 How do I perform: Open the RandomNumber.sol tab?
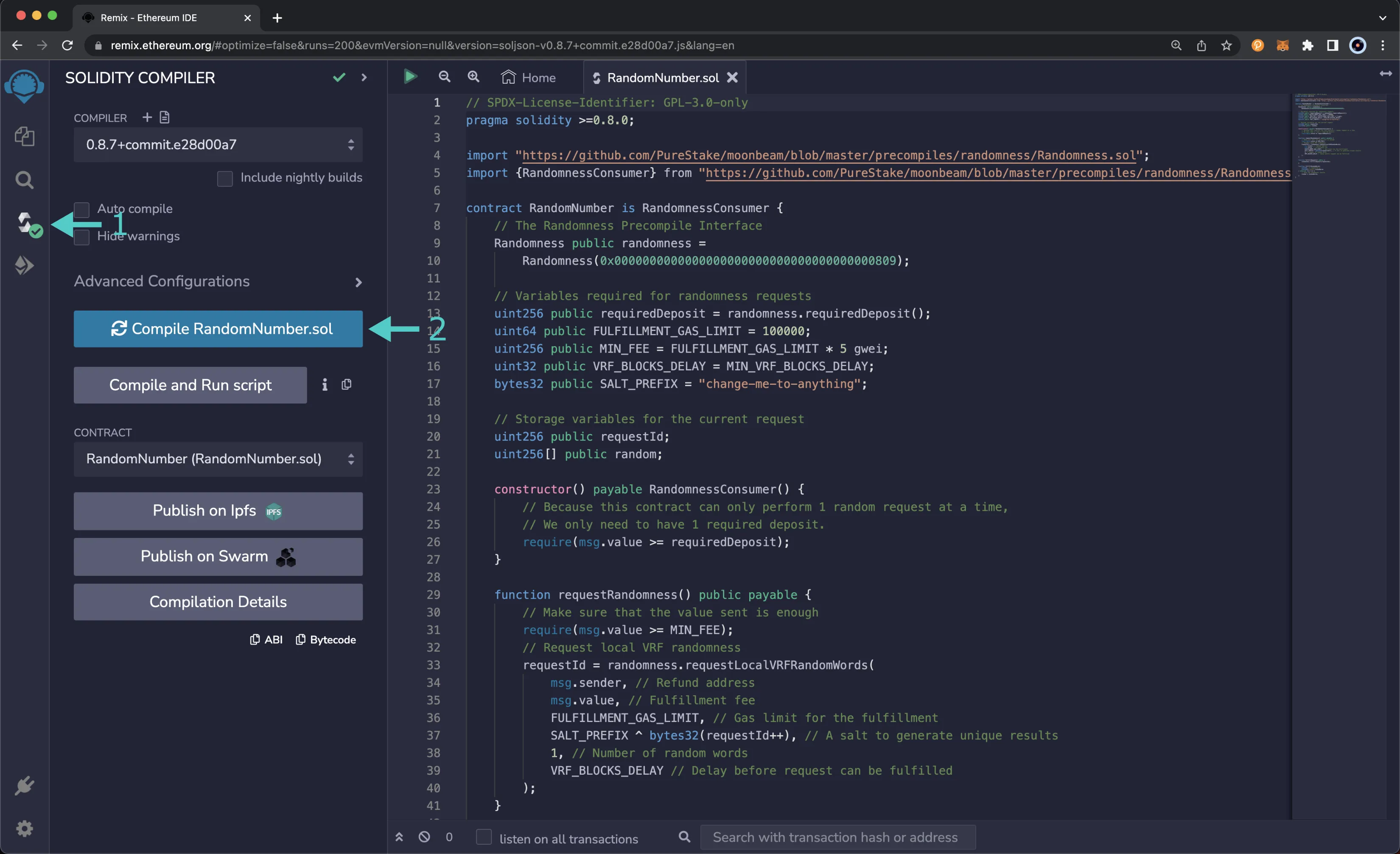[x=660, y=77]
